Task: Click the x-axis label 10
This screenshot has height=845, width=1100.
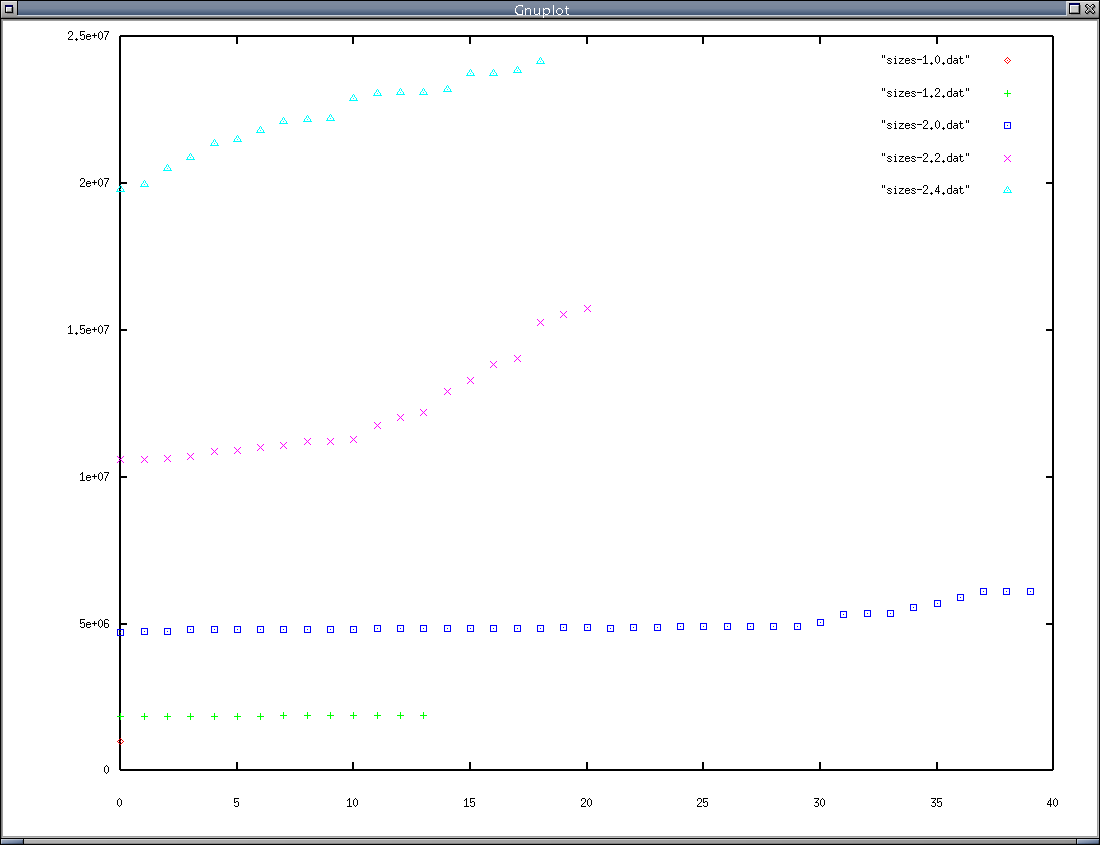Action: [352, 803]
